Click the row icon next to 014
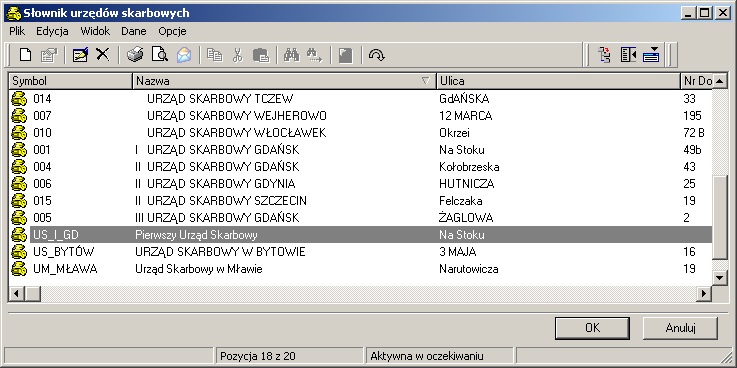 [x=19, y=99]
